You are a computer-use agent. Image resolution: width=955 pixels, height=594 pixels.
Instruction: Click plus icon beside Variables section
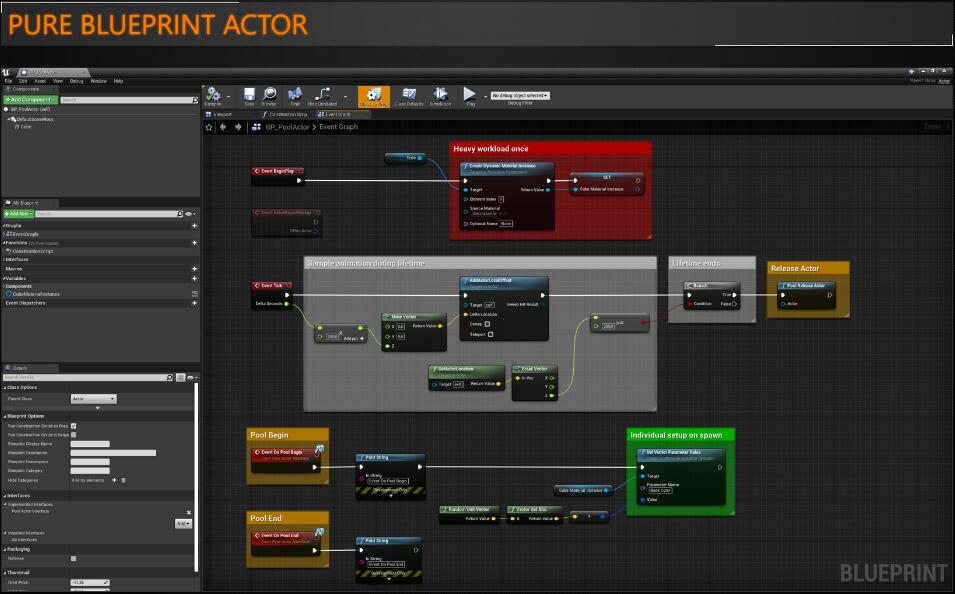pos(194,277)
